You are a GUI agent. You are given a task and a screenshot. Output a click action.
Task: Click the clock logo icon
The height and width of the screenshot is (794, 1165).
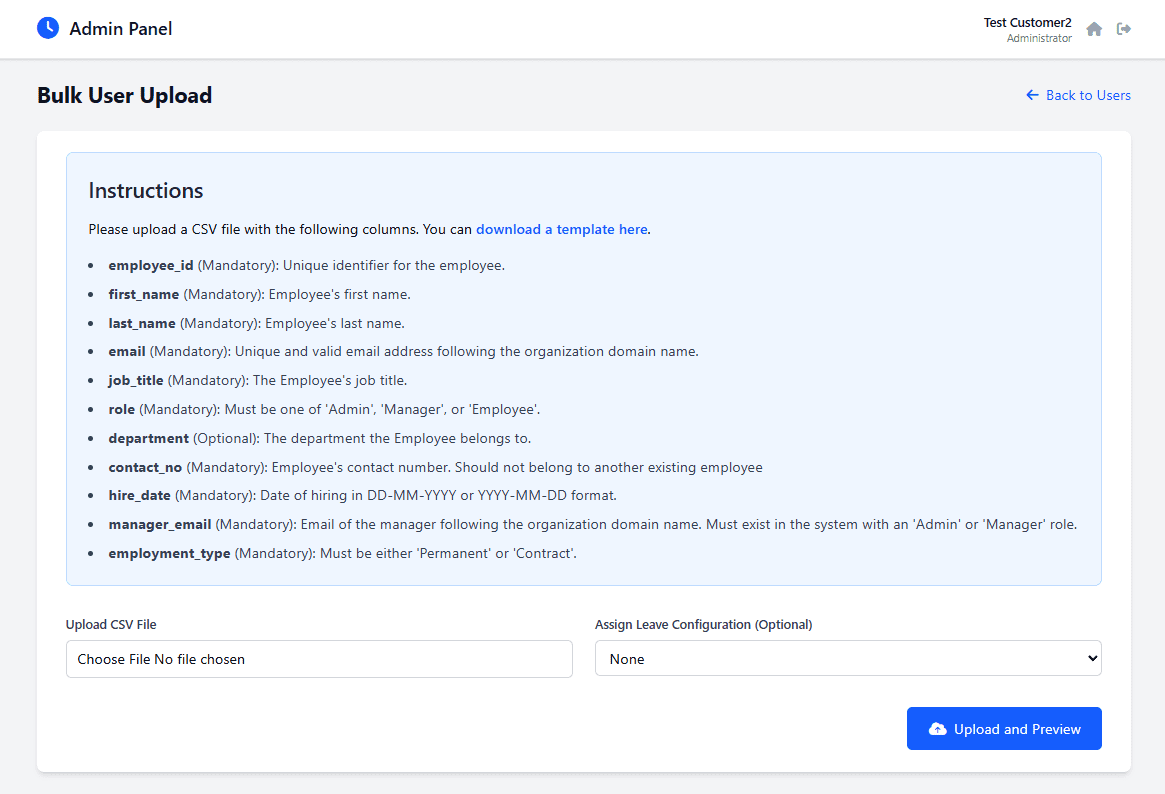tap(48, 28)
